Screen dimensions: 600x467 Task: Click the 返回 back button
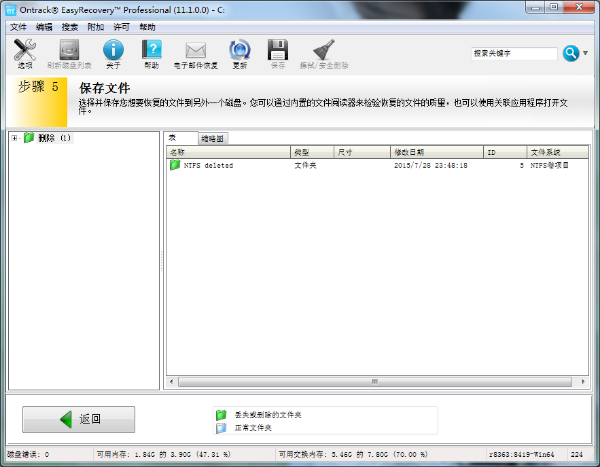(78, 419)
